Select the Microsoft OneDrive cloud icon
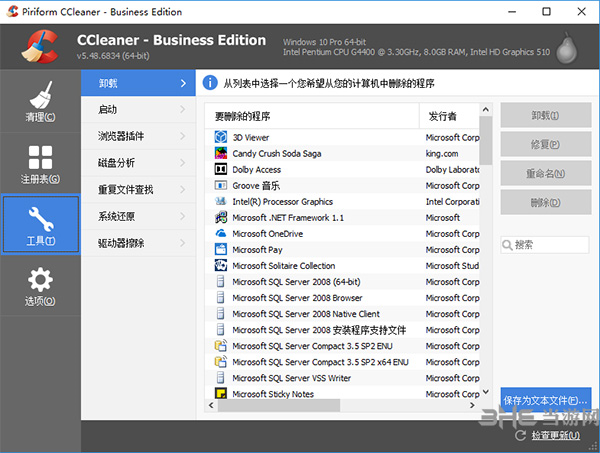This screenshot has height=453, width=600. [221, 233]
